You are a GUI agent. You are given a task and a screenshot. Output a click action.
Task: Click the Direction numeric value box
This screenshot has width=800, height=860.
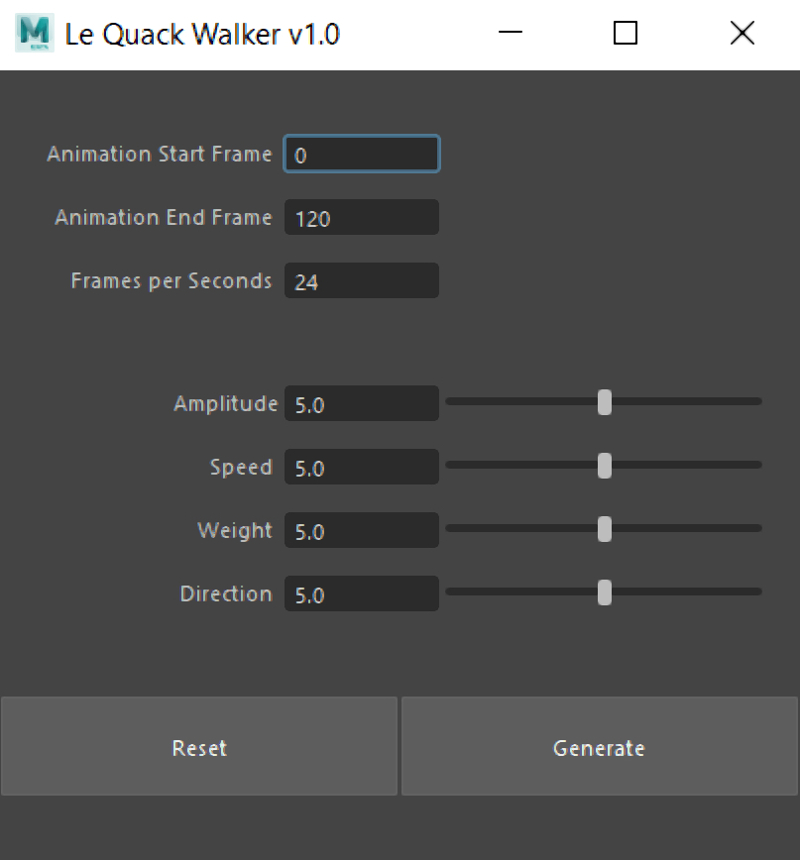362,594
